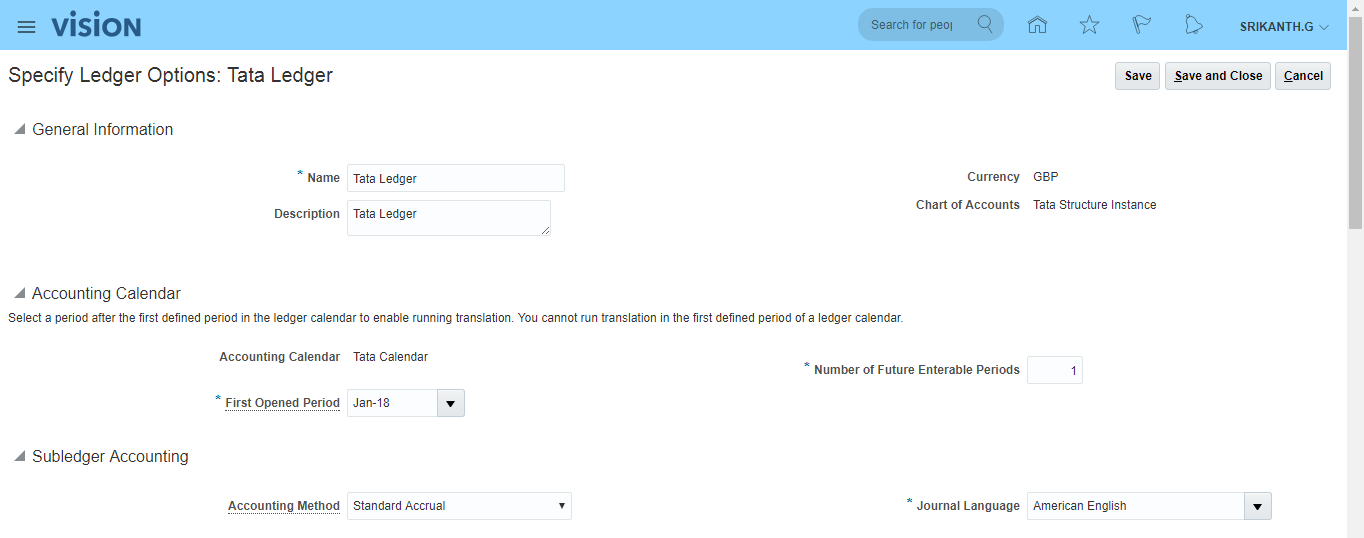Collapse the Accounting Calendar section

[x=19, y=294]
